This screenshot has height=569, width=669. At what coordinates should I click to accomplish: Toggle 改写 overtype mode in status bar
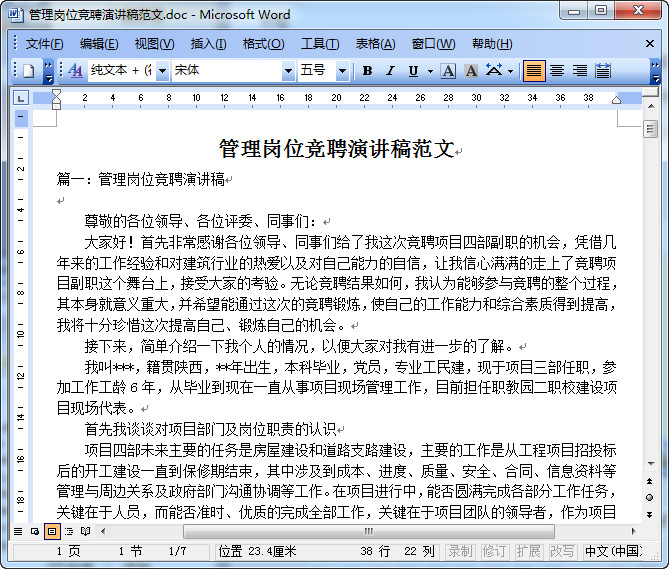point(562,552)
